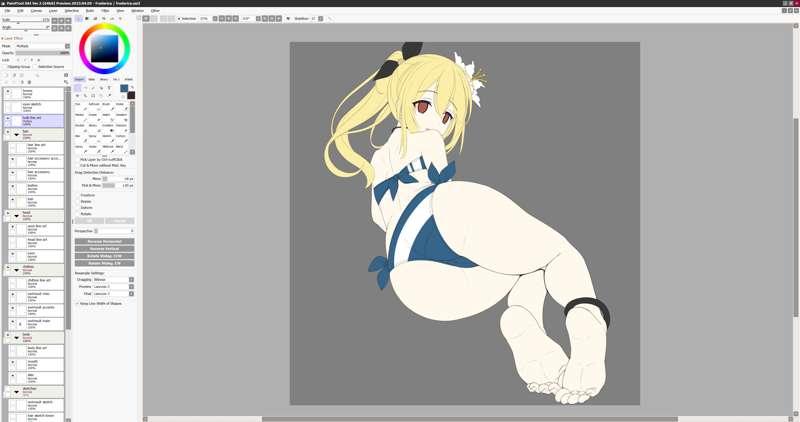This screenshot has height=422, width=800.
Task: Open the Canvas menu
Action: tap(36, 11)
